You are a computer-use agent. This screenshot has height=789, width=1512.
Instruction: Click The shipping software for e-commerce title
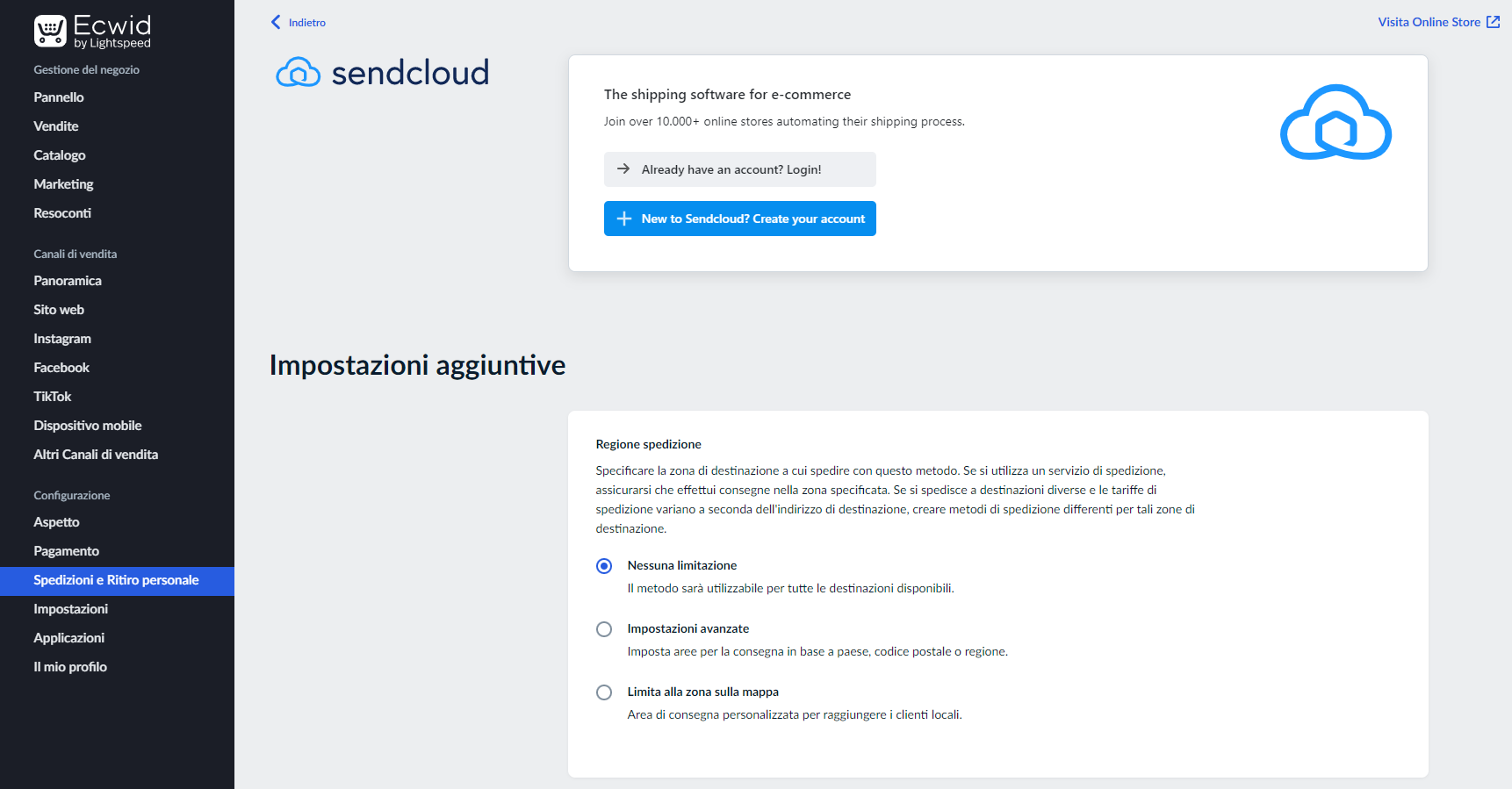coord(727,95)
